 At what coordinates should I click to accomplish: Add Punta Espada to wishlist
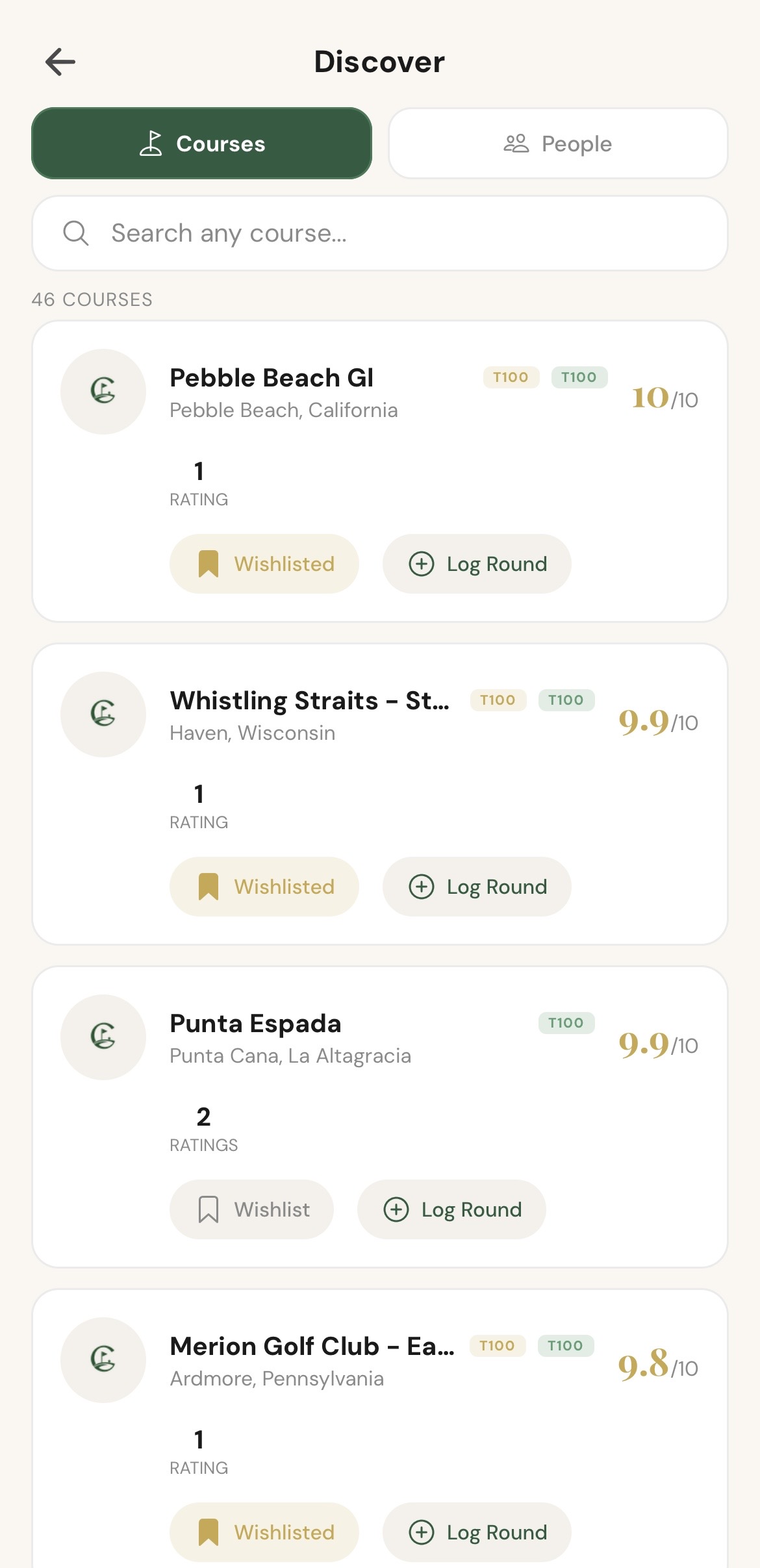[x=251, y=1209]
